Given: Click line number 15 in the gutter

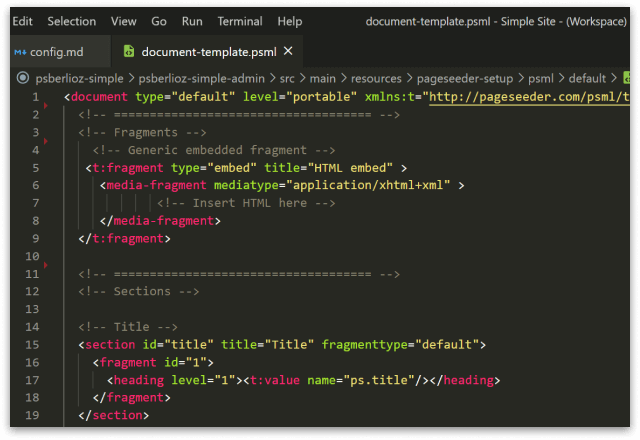Looking at the screenshot, I should (x=34, y=345).
